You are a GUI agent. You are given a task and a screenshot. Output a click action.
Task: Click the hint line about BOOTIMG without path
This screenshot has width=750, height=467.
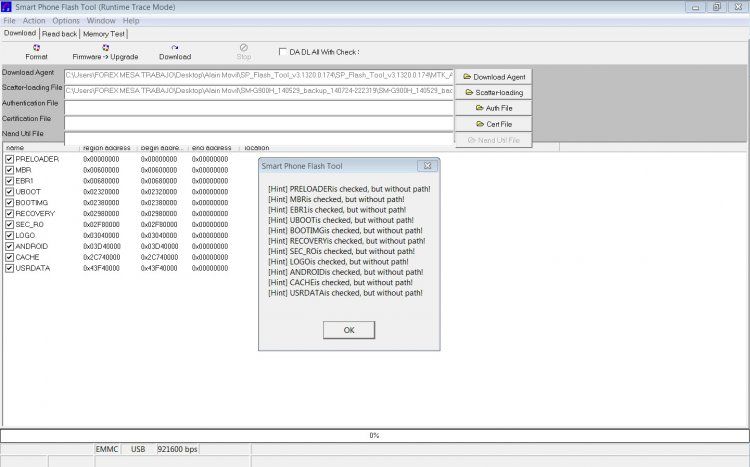coord(345,231)
